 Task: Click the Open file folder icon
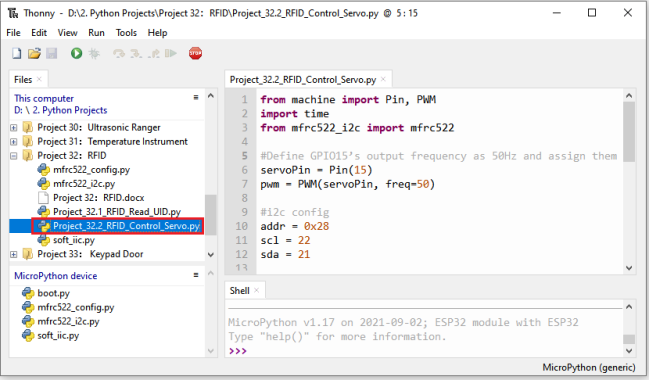(34, 53)
